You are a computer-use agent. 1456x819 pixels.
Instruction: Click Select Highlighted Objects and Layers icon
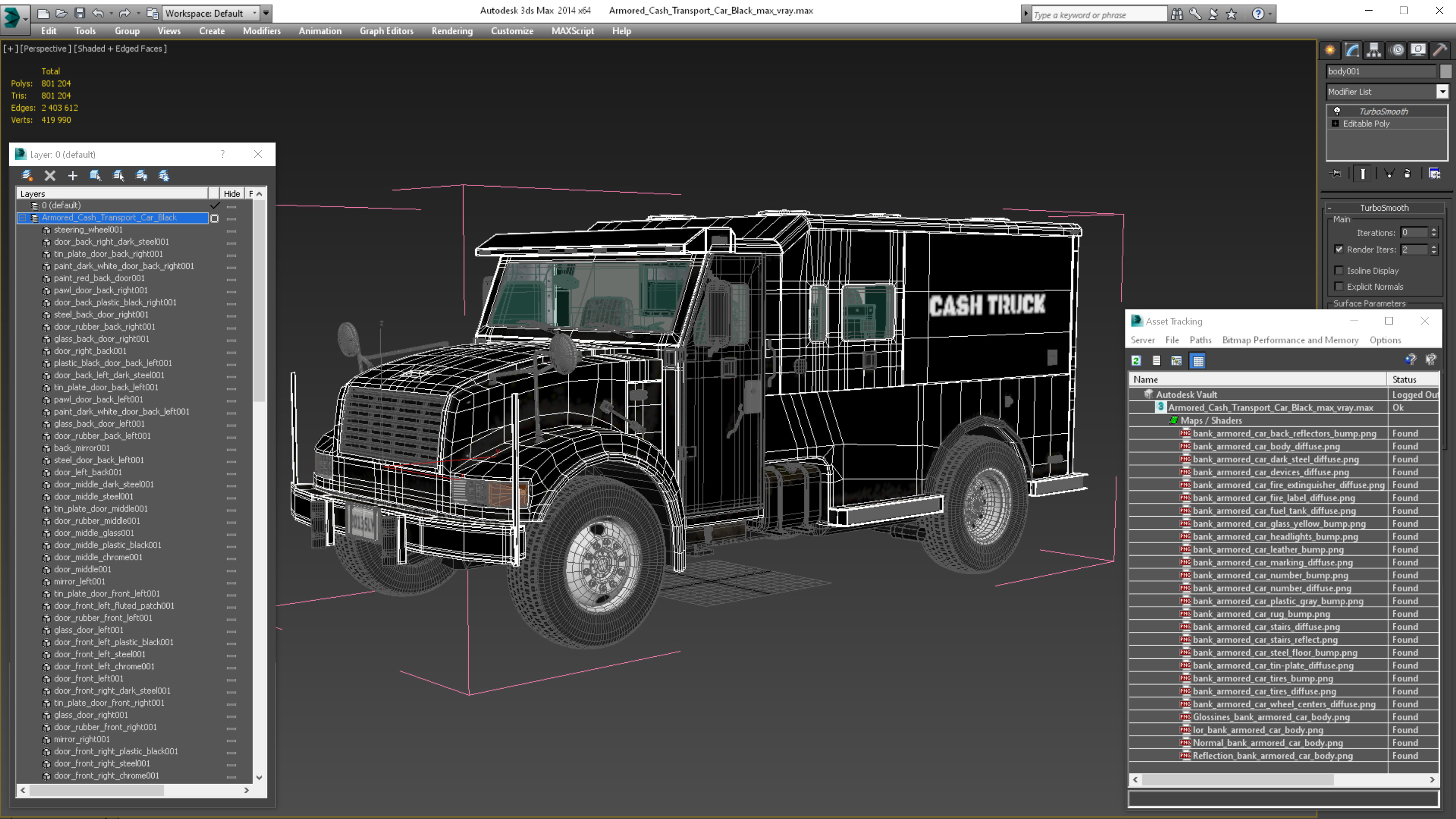point(95,175)
